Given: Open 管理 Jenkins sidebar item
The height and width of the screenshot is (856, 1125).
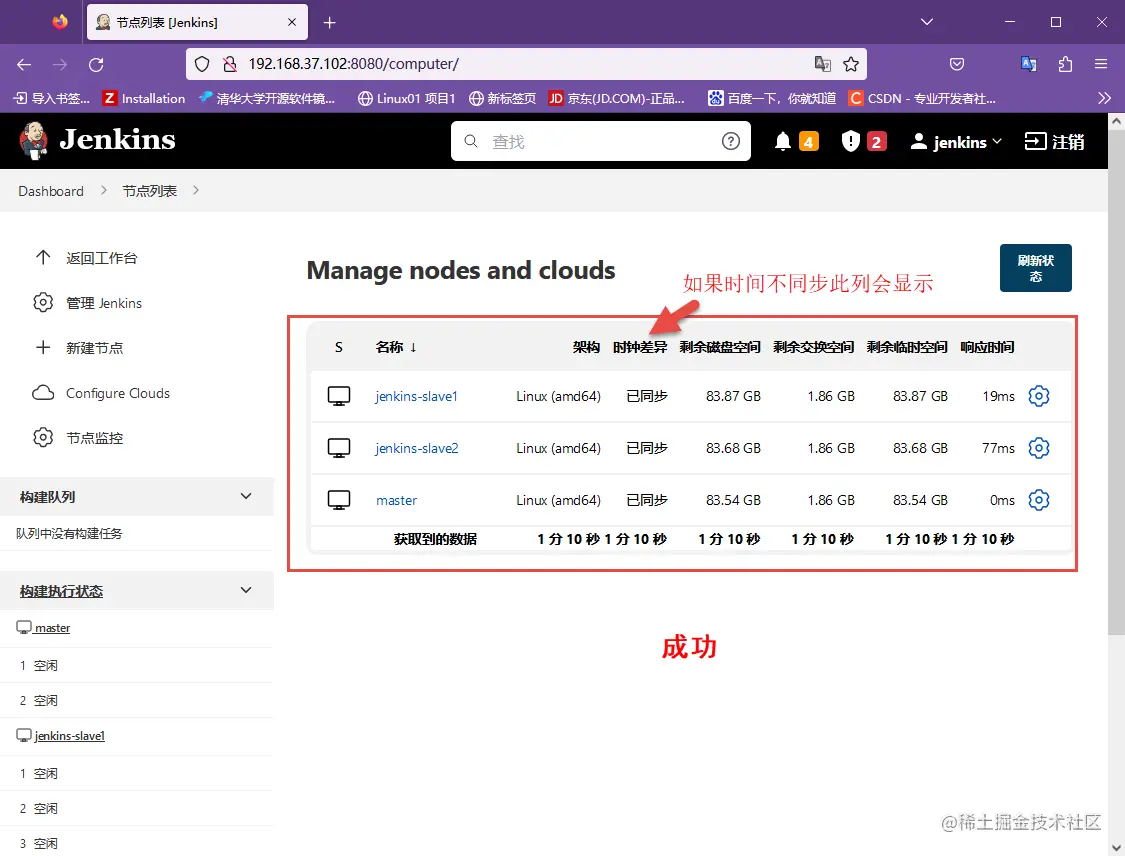Looking at the screenshot, I should (88, 303).
